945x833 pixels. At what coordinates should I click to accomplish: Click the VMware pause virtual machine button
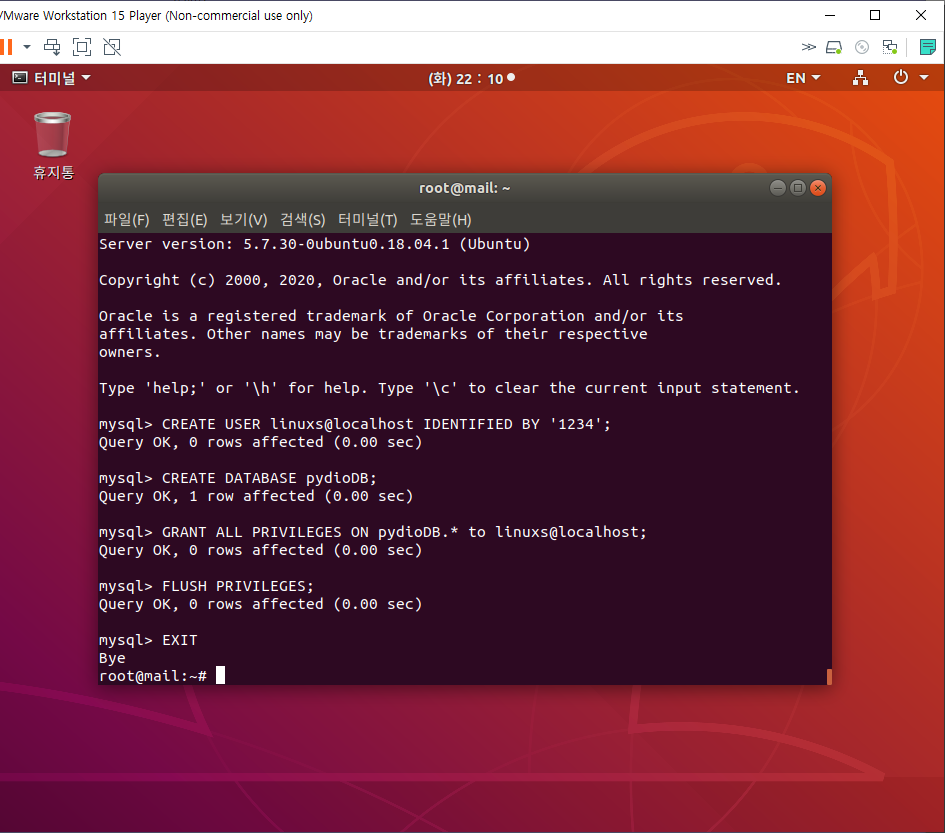point(6,47)
